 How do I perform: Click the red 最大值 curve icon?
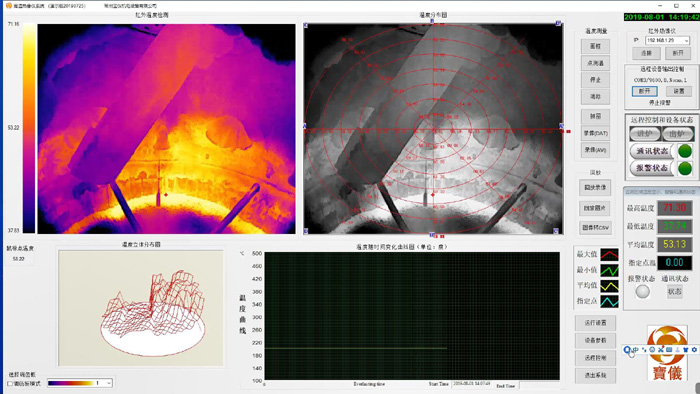(609, 255)
